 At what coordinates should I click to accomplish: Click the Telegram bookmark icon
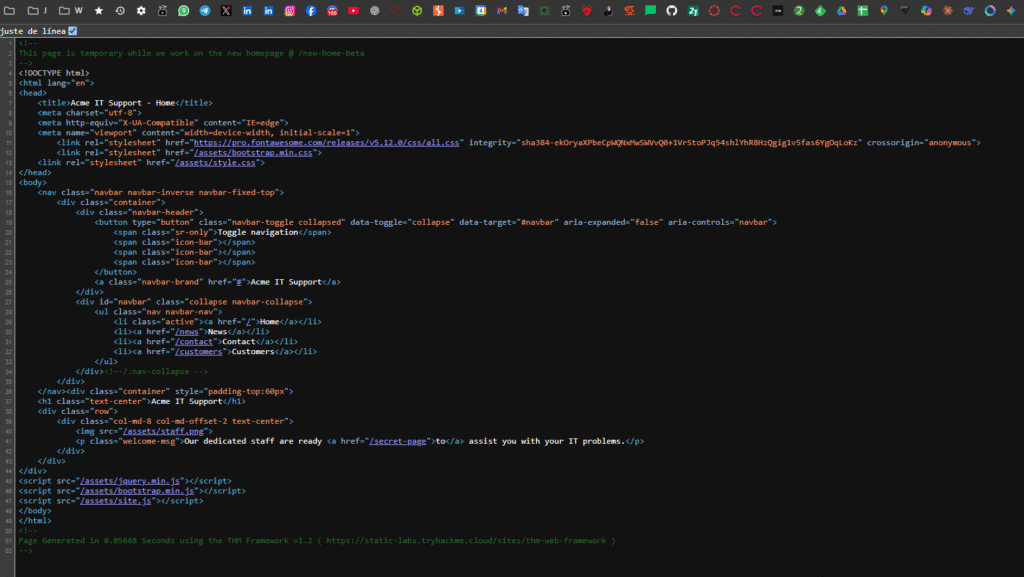coord(205,11)
